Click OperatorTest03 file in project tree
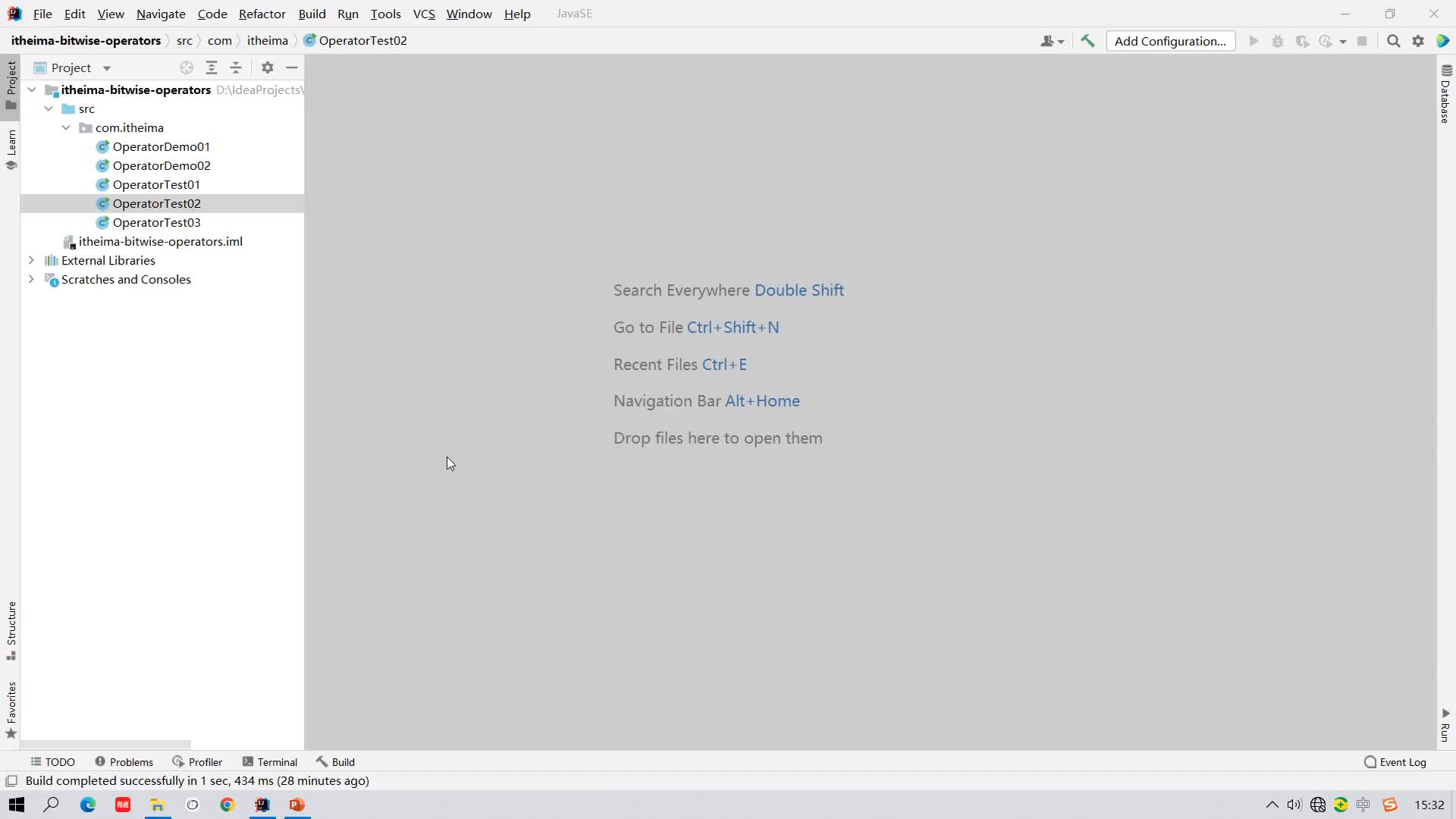This screenshot has height=819, width=1456. tap(156, 222)
